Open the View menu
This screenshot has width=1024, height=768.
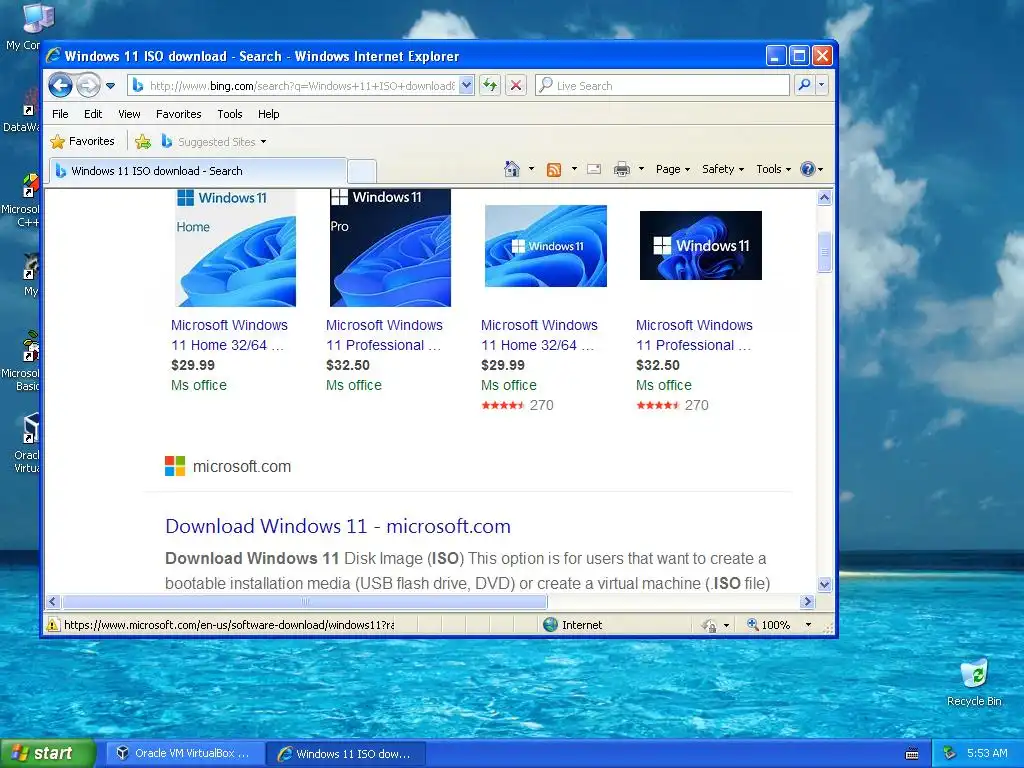coord(129,114)
